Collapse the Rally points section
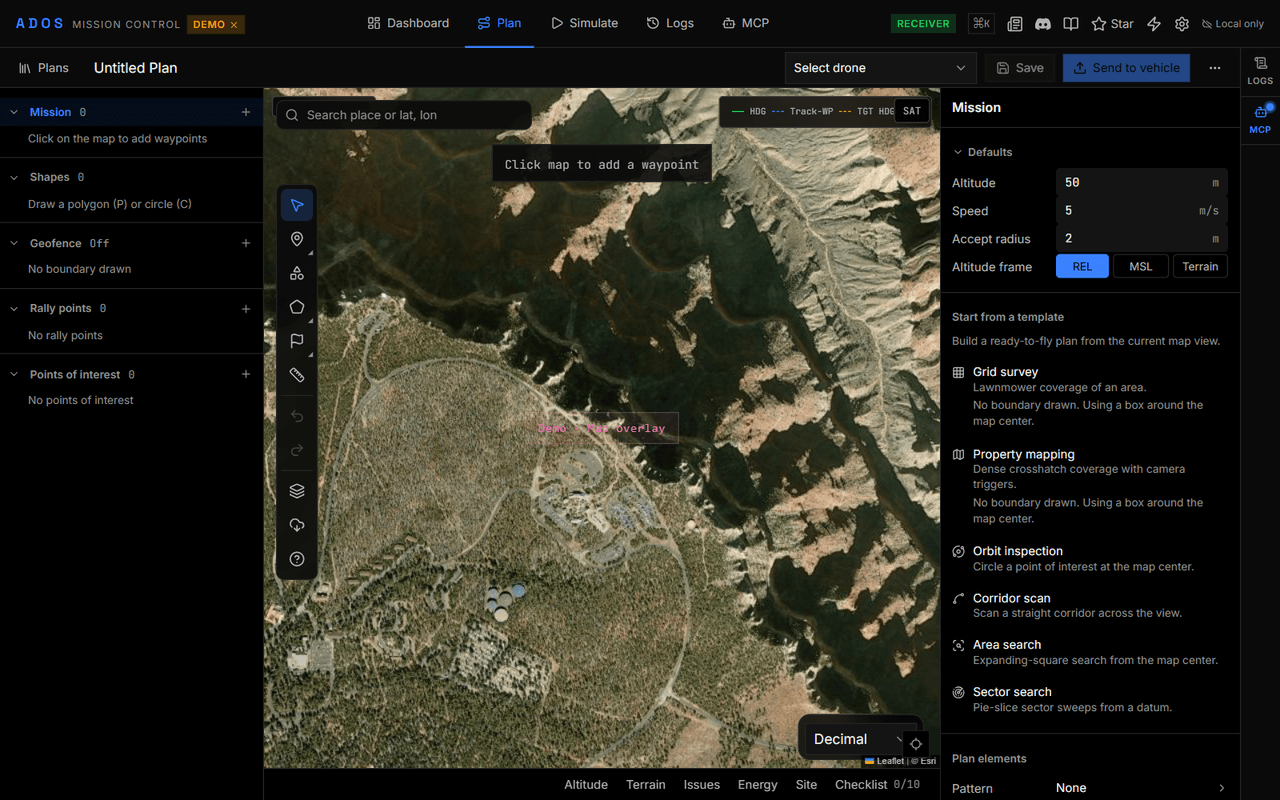 (x=14, y=309)
